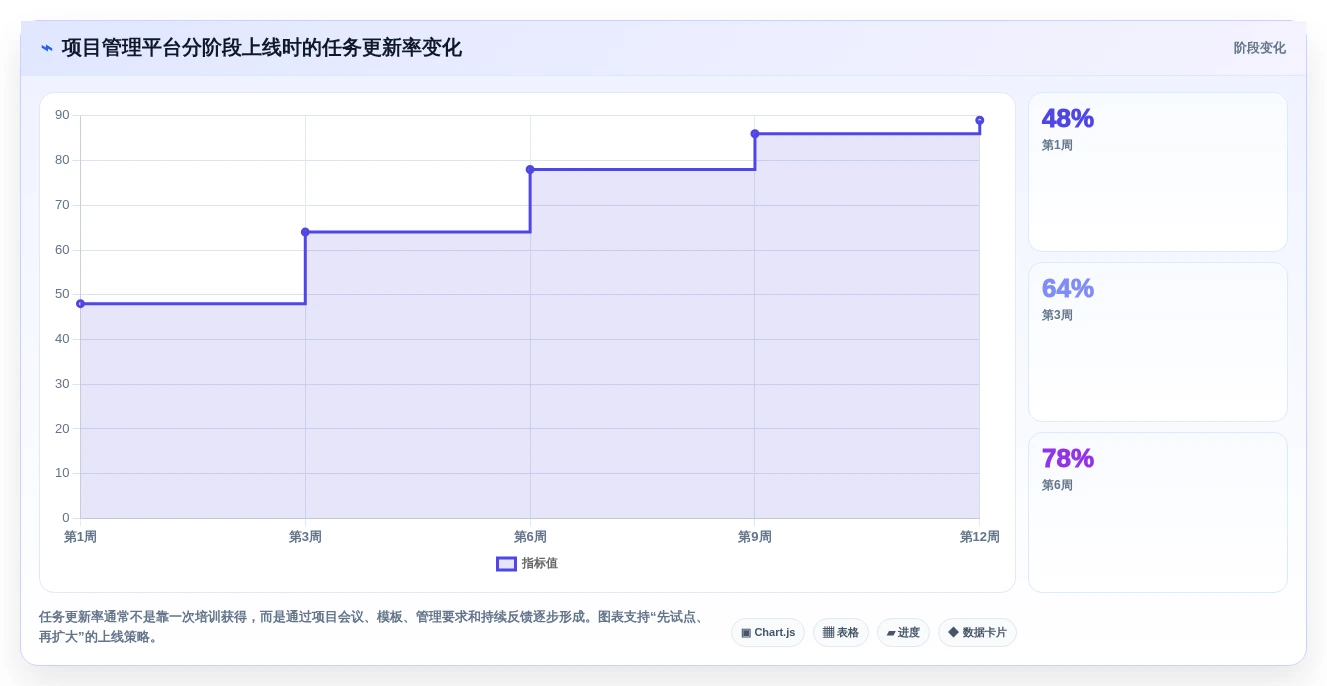Screen dimensions: 1327x686
Task: Click the 第3周 x-axis label
Action: [305, 537]
